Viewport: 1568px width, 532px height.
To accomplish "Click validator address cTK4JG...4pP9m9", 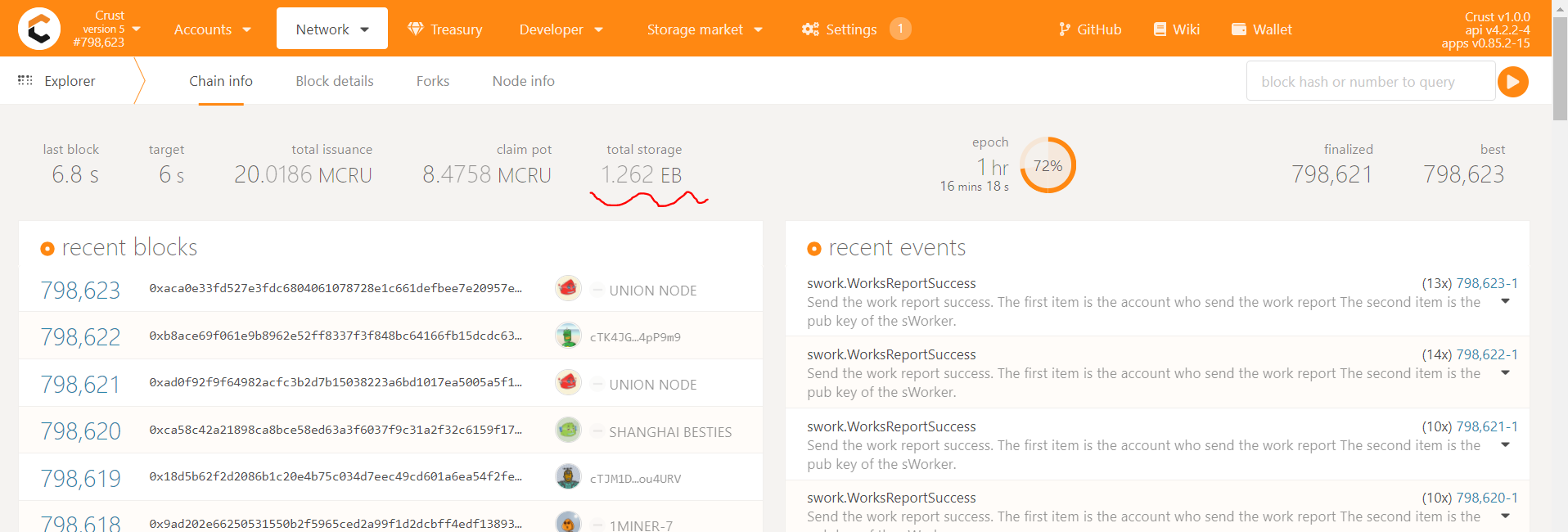I will (635, 337).
